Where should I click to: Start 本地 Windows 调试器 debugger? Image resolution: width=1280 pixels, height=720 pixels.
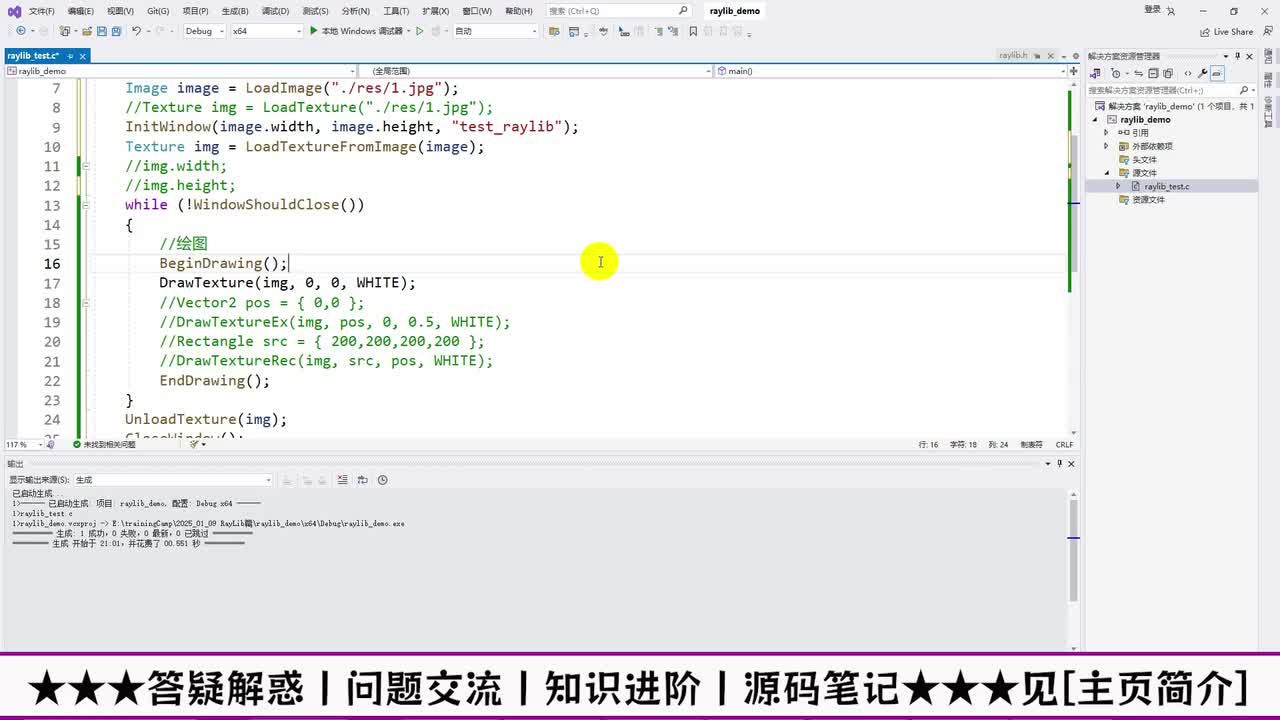356,31
